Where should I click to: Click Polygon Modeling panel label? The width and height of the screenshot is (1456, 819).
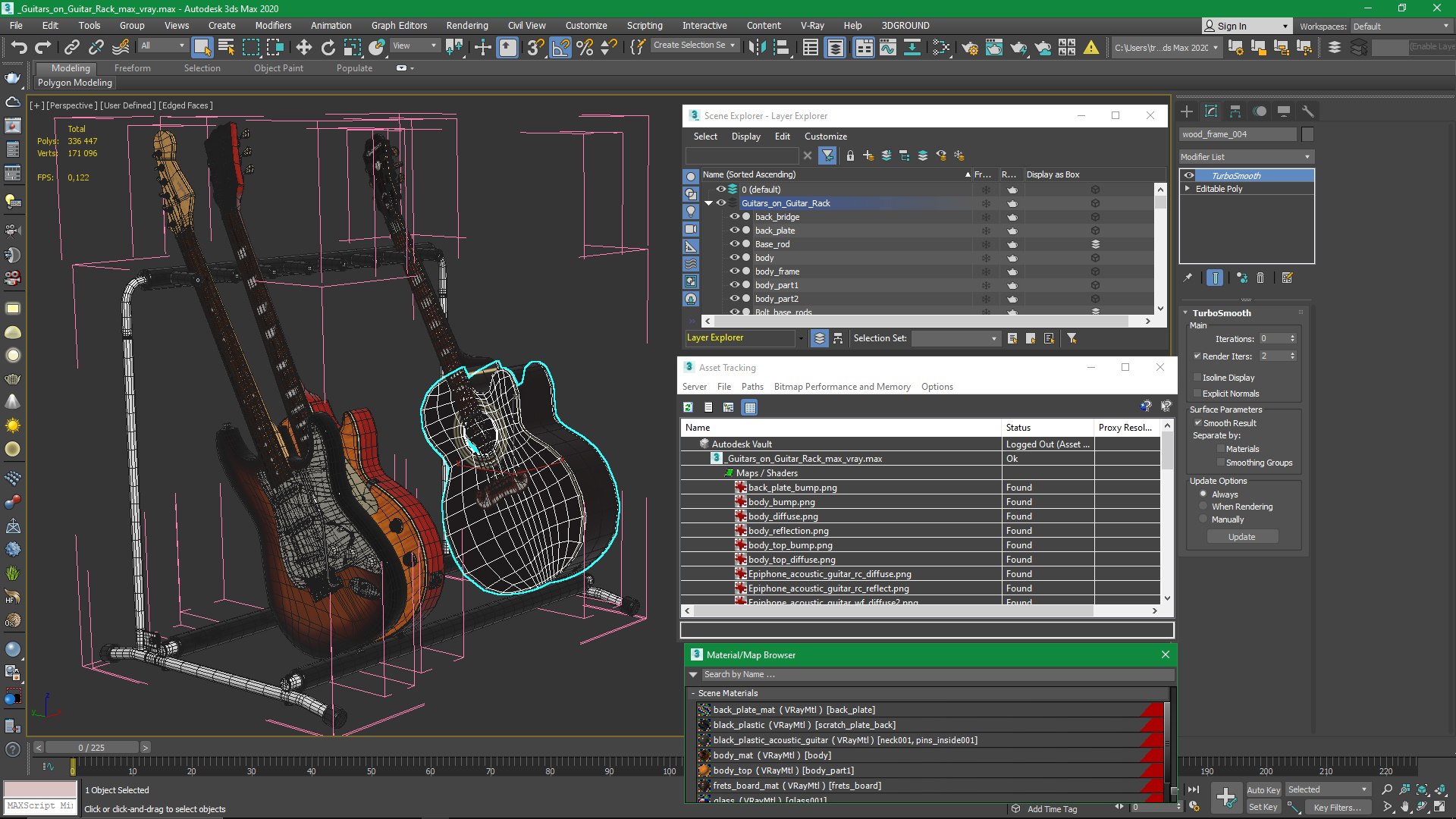pyautogui.click(x=74, y=83)
